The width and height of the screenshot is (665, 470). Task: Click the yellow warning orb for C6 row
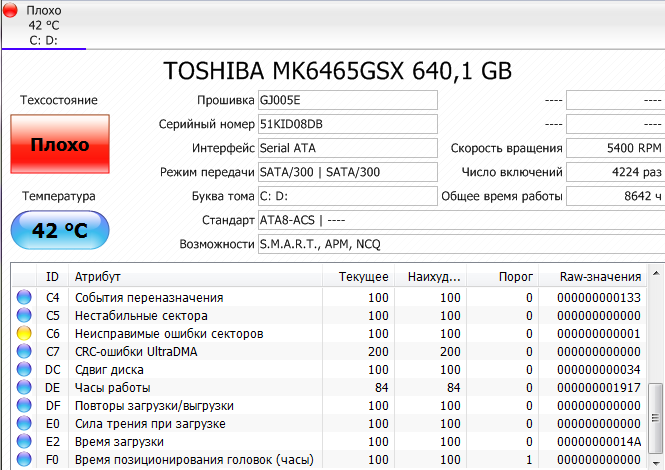coord(24,333)
